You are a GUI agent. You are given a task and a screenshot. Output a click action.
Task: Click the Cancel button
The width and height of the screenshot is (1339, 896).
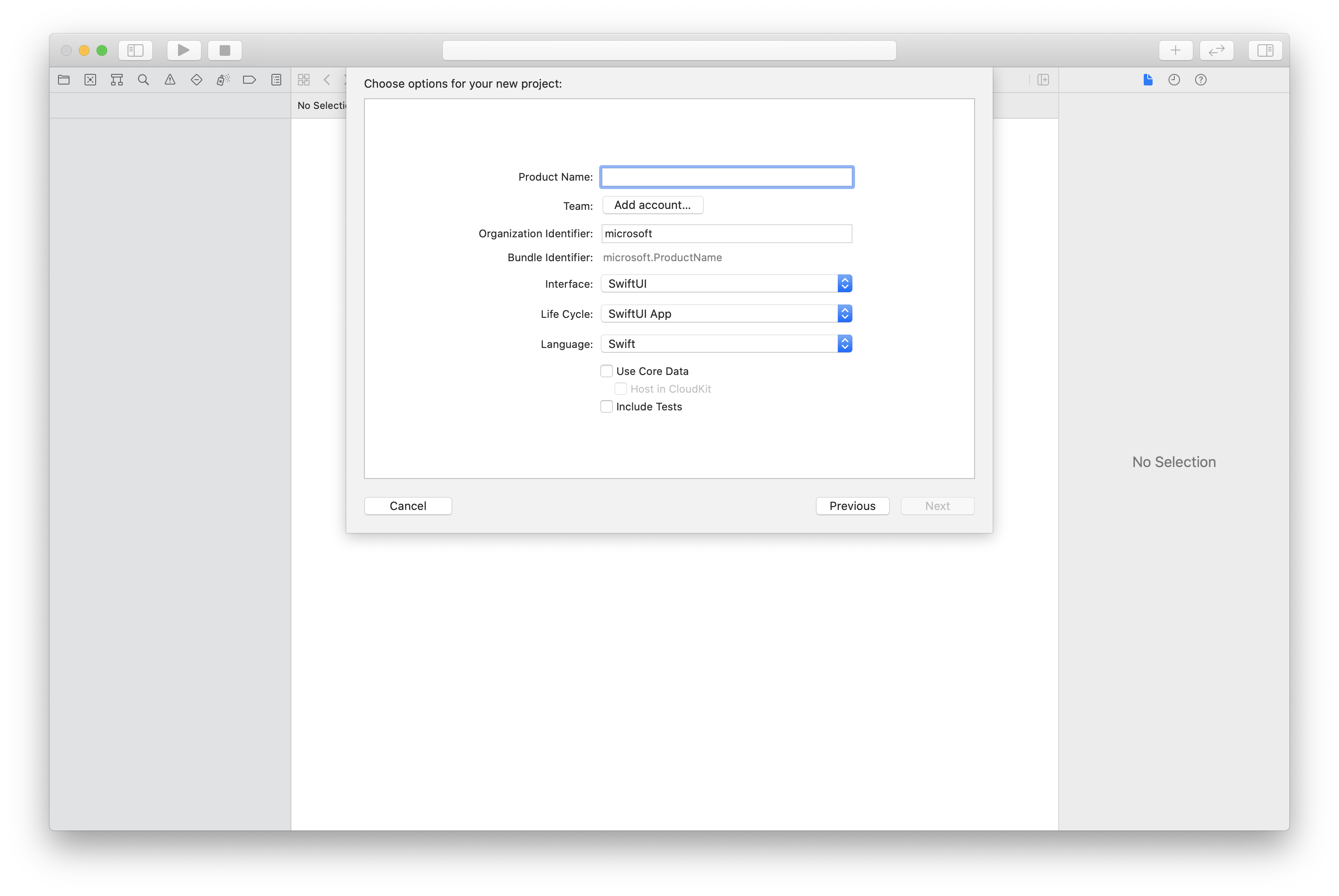tap(407, 505)
